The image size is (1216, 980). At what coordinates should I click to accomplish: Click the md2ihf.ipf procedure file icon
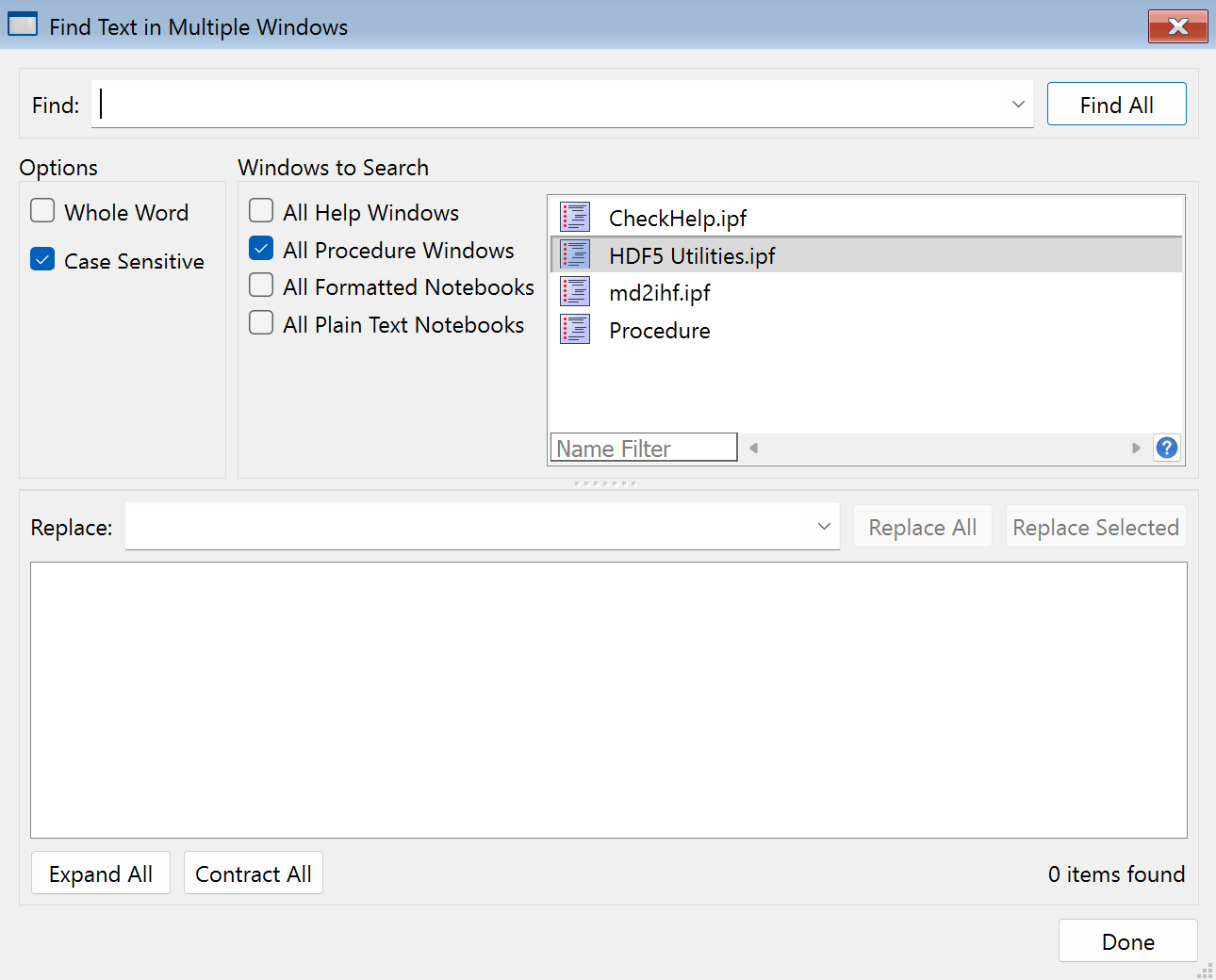pos(575,292)
